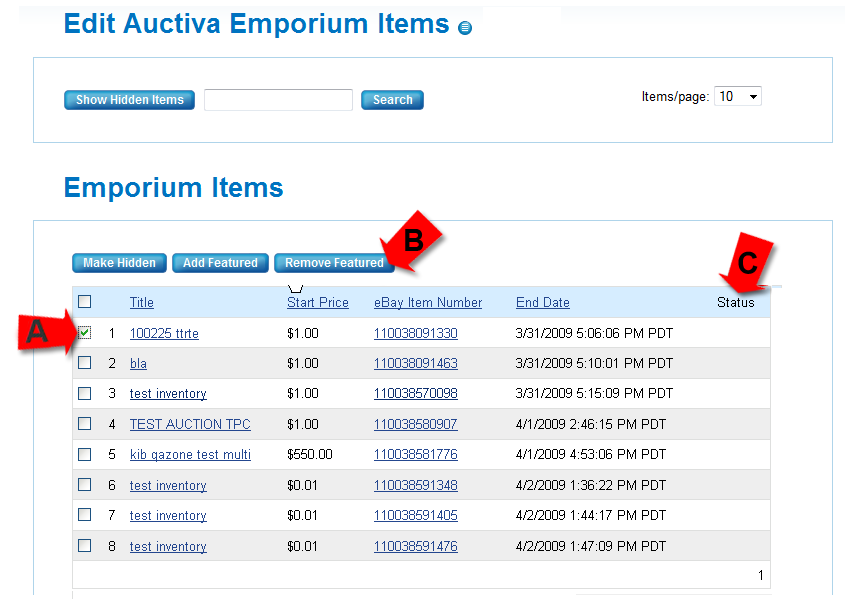Open eBay item 110038591348

coord(416,485)
